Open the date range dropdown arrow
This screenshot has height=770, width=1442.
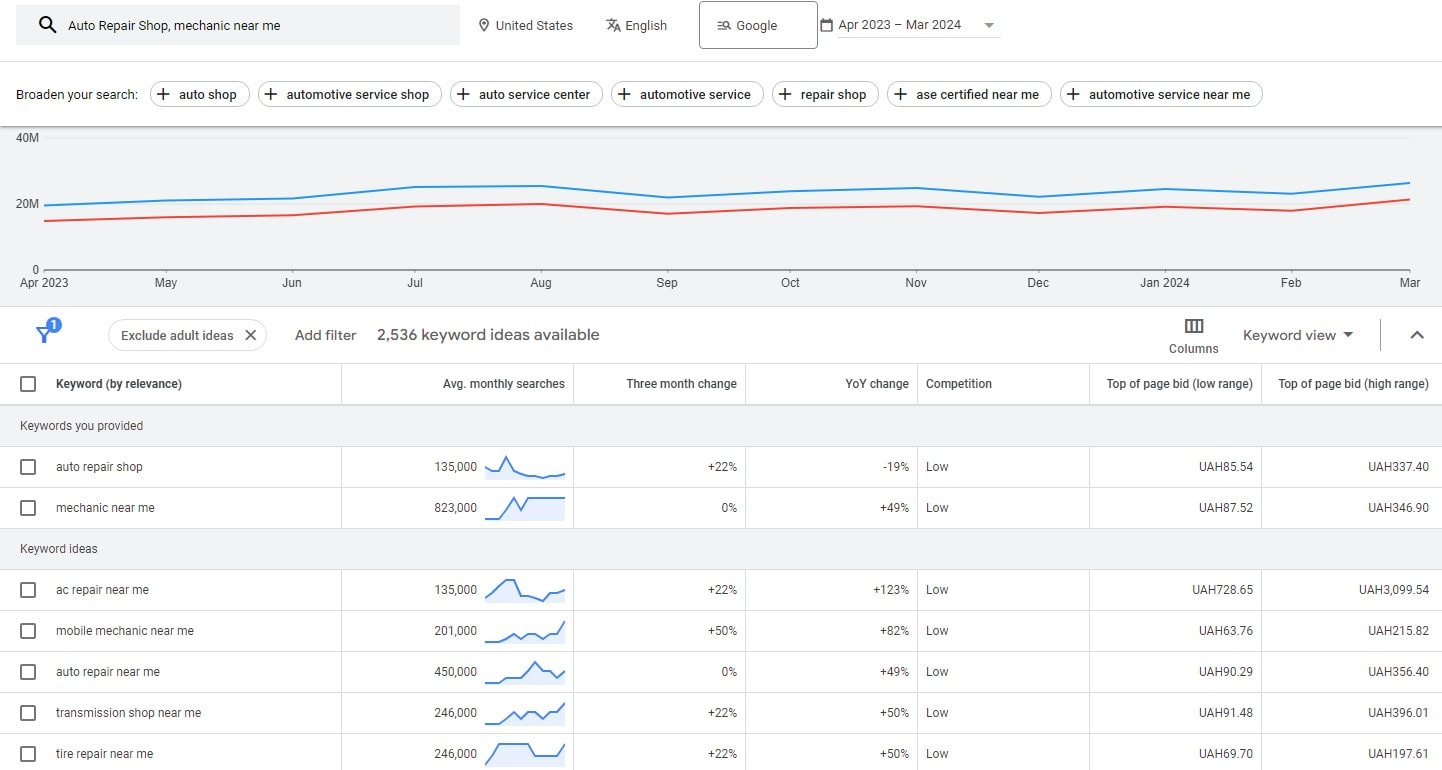pos(989,26)
